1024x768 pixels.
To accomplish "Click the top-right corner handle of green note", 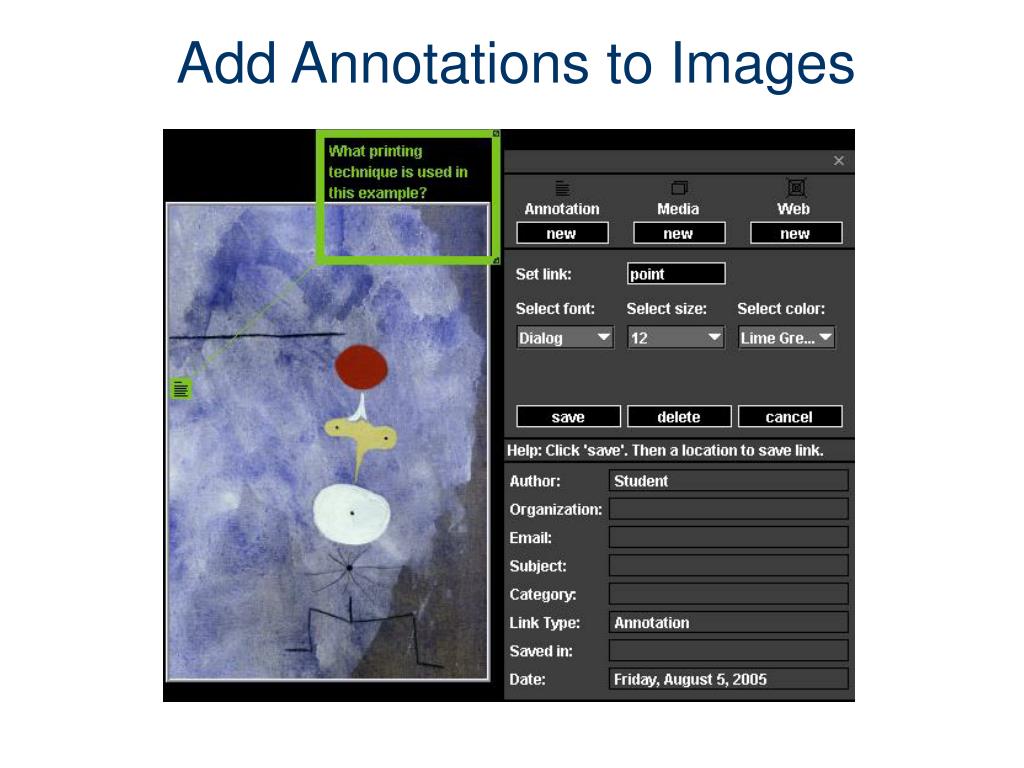I will pos(496,134).
